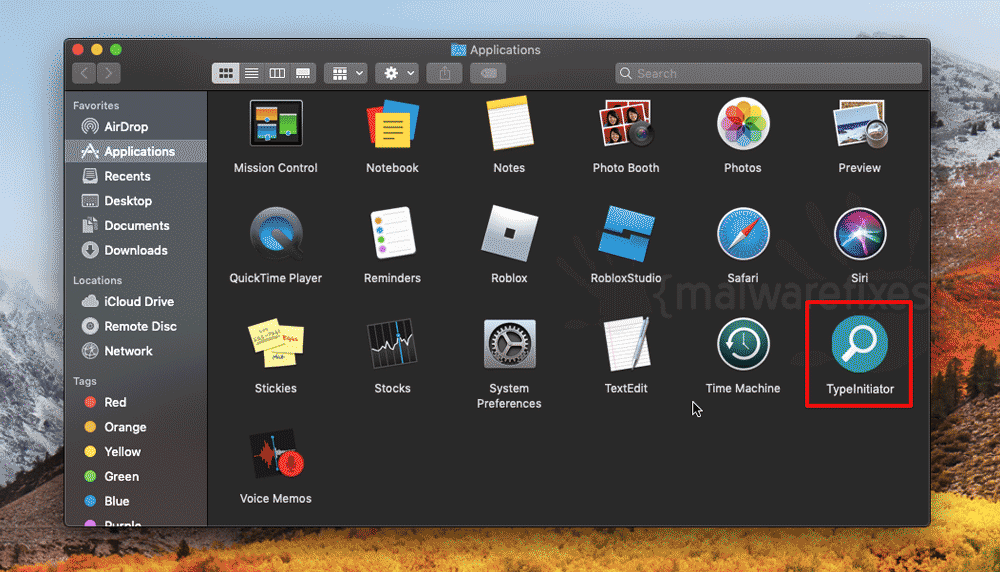This screenshot has height=572, width=1000.
Task: Go back with the back arrow
Action: pyautogui.click(x=84, y=73)
